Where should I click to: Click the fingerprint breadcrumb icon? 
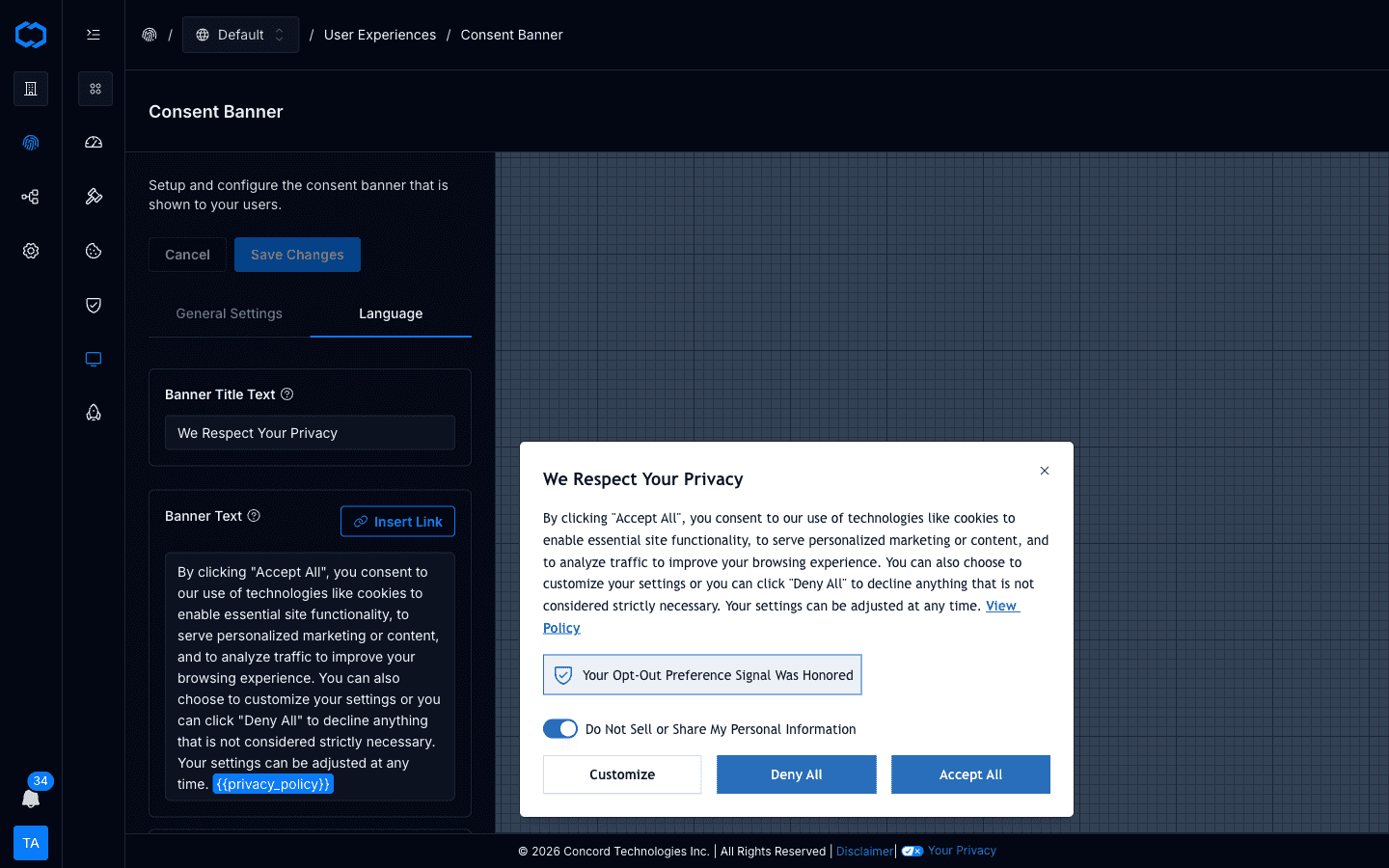(x=150, y=35)
